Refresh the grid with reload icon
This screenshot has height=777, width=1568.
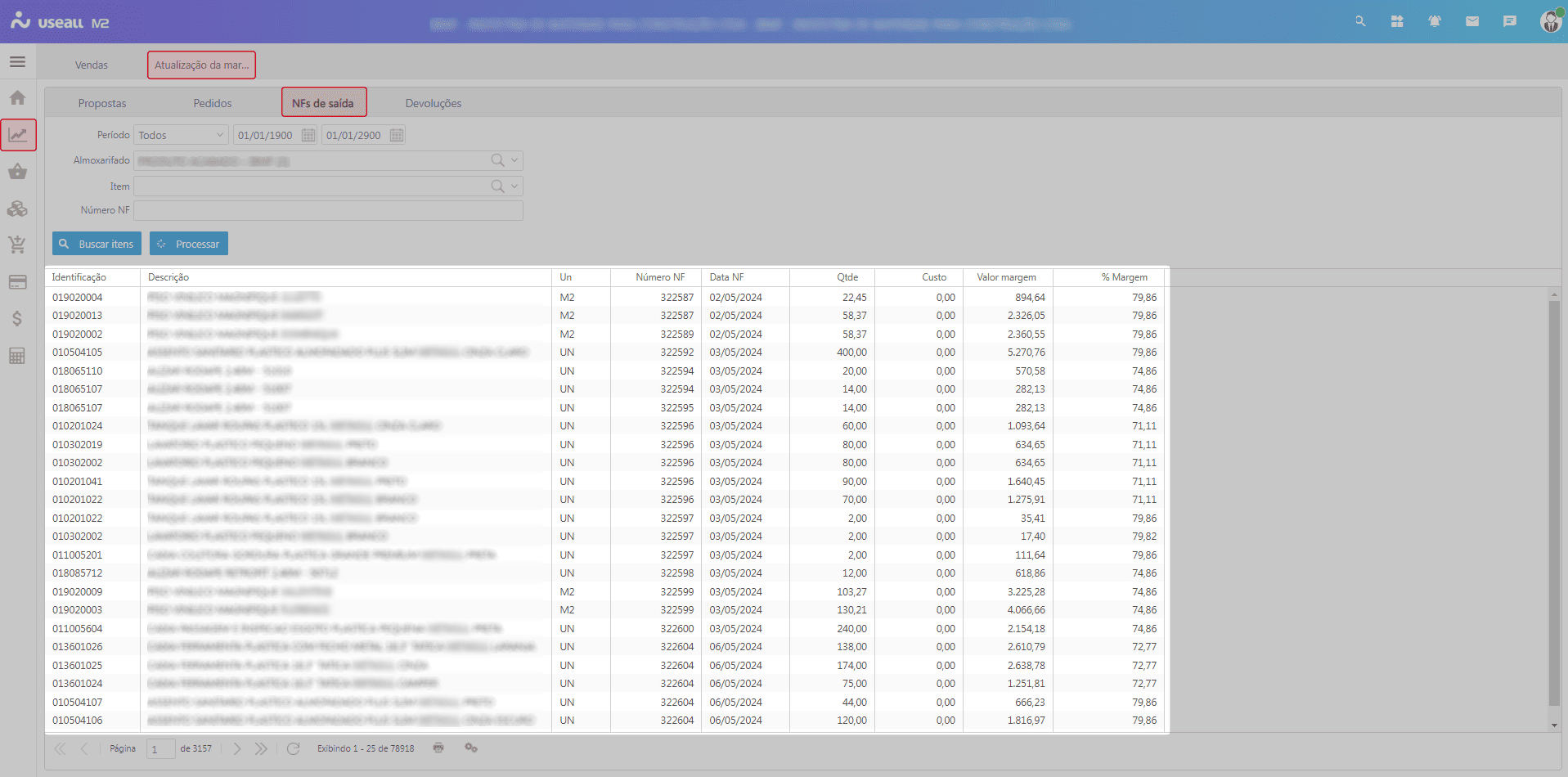[x=294, y=748]
